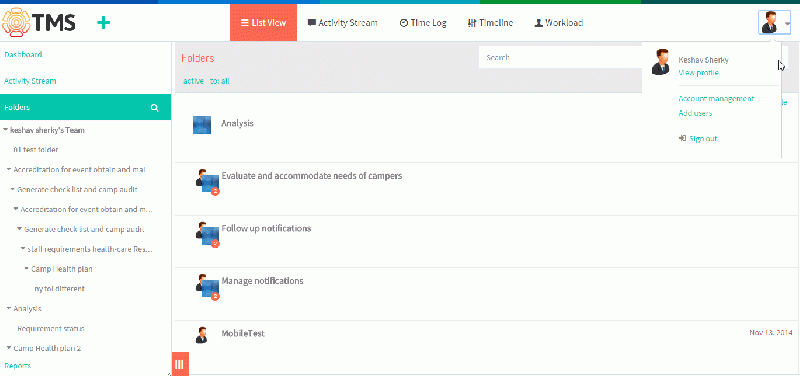Click into the Search input field
Viewport: 800px width, 376px height.
tap(560, 57)
